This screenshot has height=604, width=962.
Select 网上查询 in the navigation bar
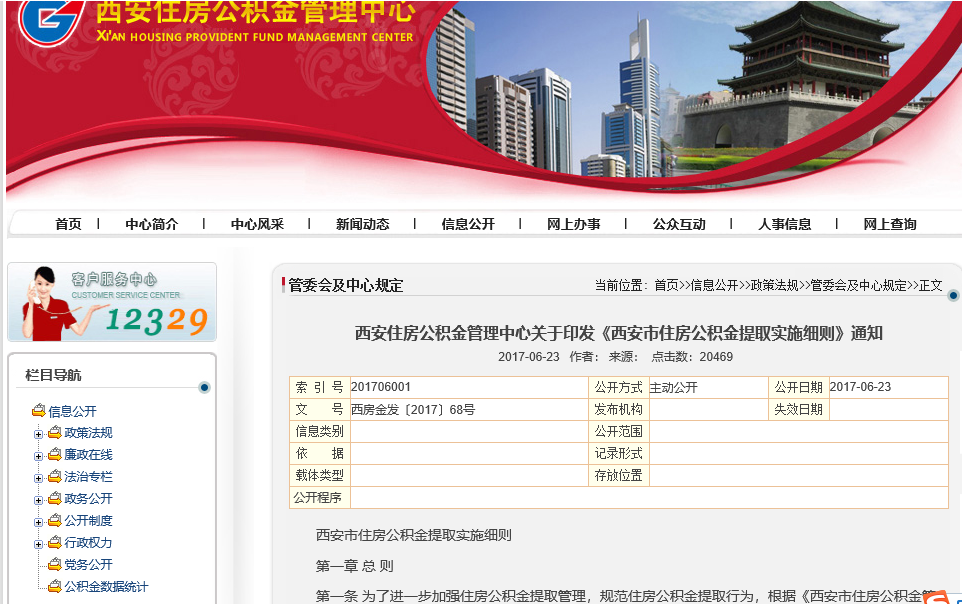click(x=889, y=224)
